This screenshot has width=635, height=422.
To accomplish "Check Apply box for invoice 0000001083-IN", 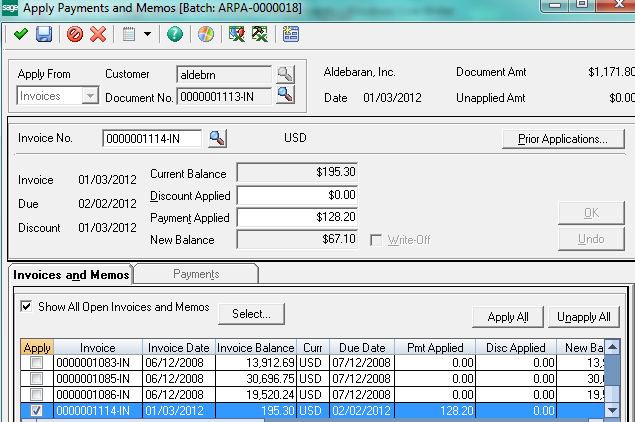I will click(36, 362).
